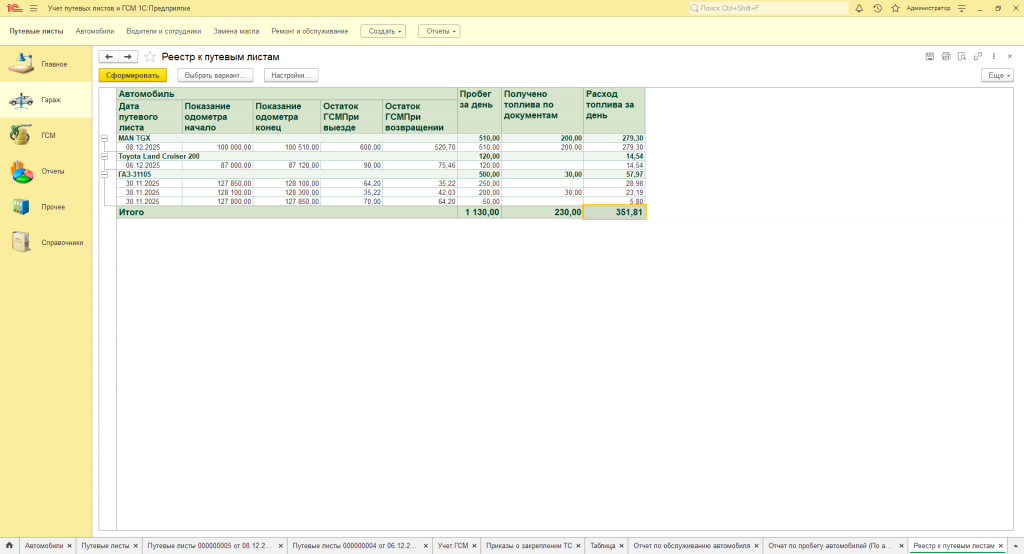Open history clock icon in title bar
This screenshot has width=1024, height=554.
877,8
